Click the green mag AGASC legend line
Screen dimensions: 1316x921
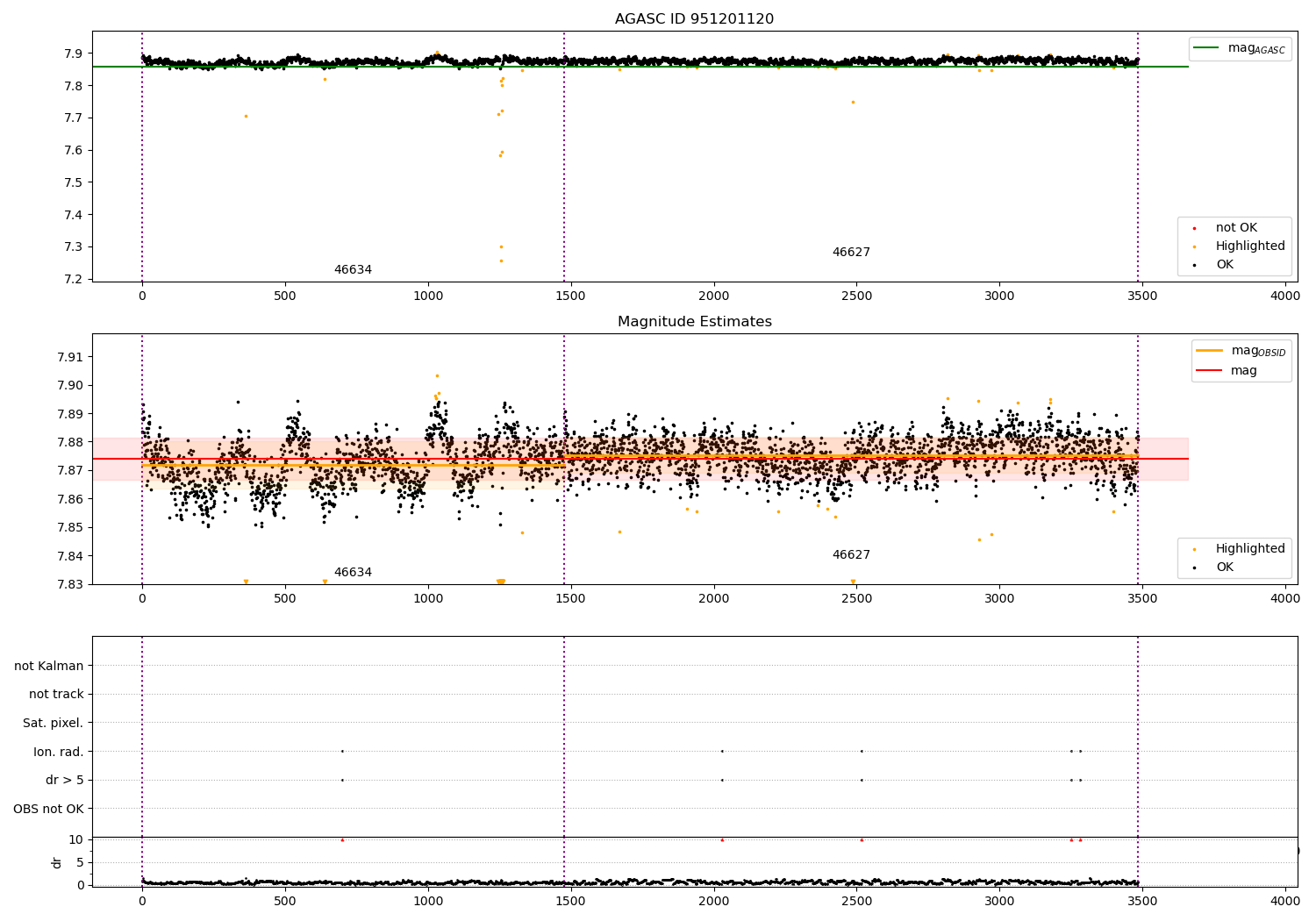pos(1207,48)
